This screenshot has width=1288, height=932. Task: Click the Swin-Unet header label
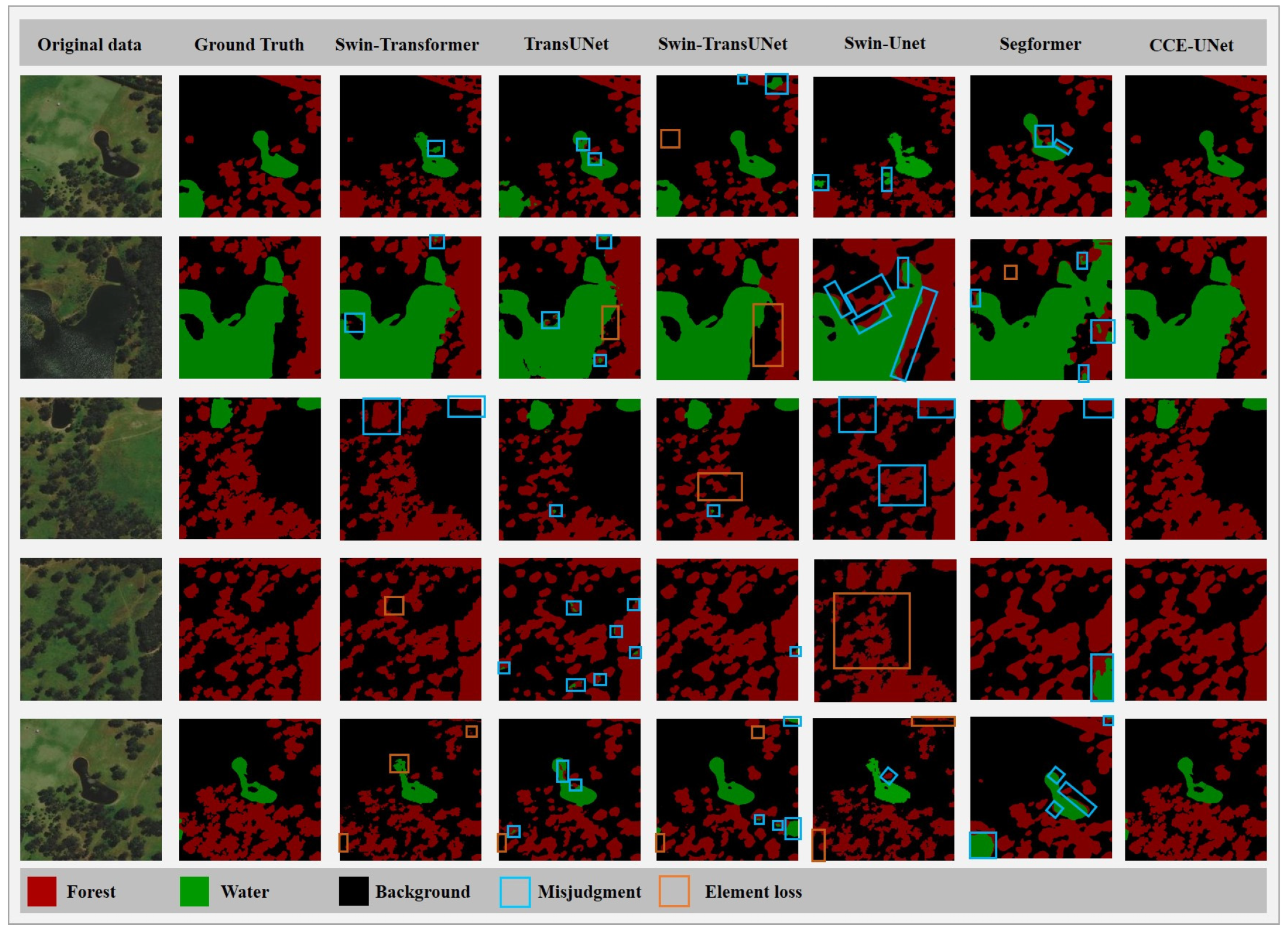(x=884, y=43)
